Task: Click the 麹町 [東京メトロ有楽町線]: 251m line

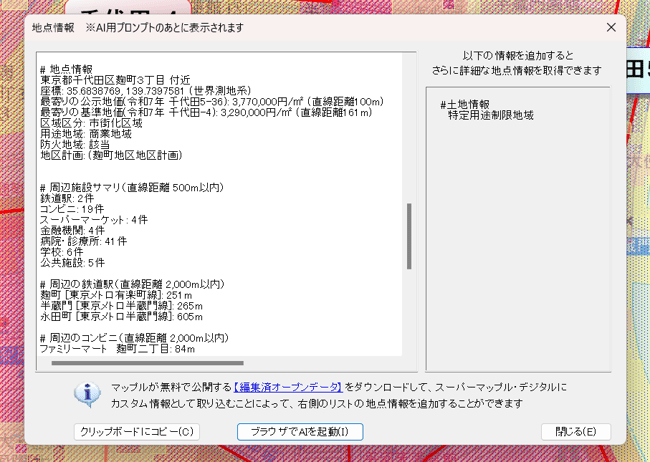Action: (116, 295)
